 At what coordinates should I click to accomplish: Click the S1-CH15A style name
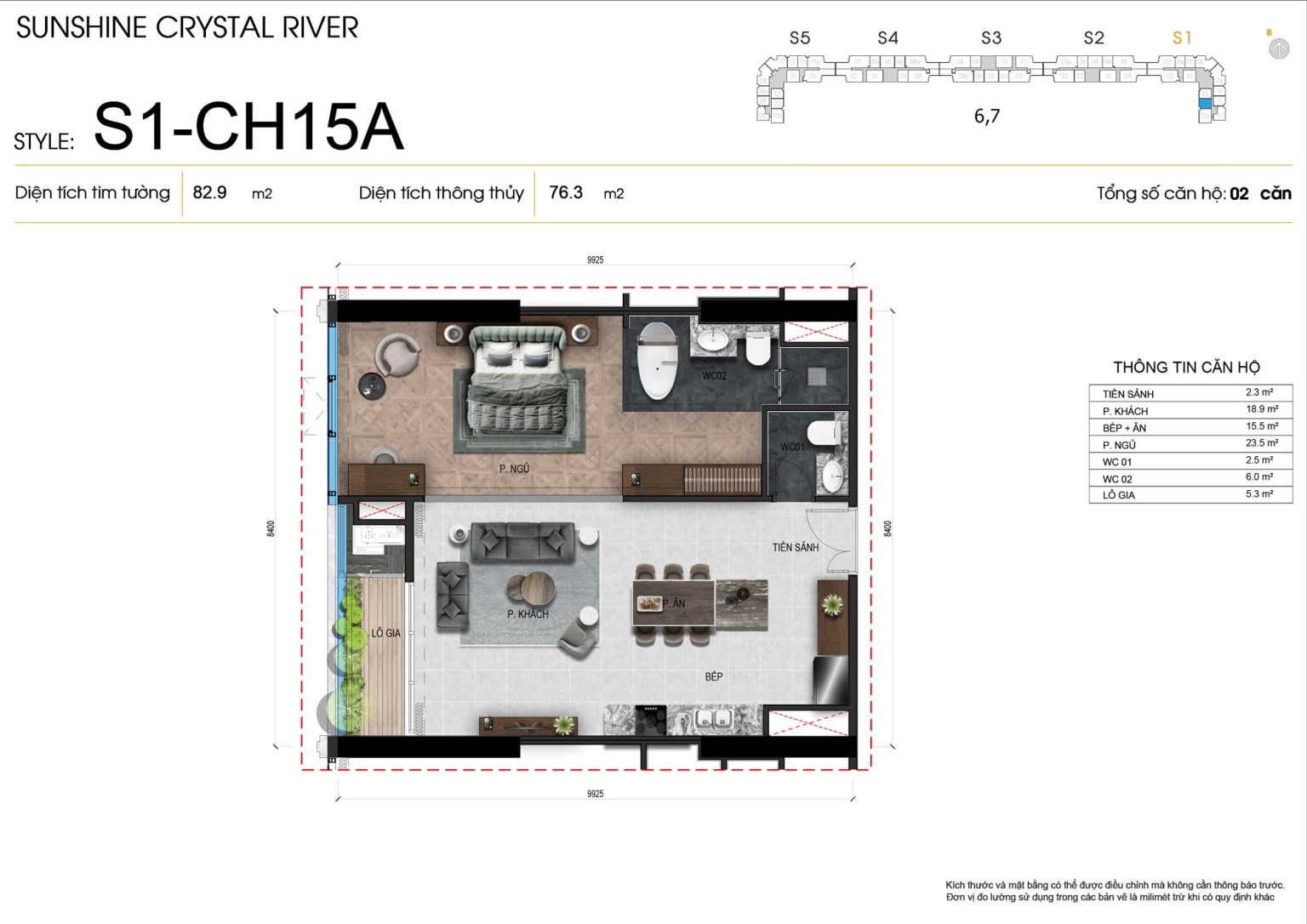(x=248, y=126)
